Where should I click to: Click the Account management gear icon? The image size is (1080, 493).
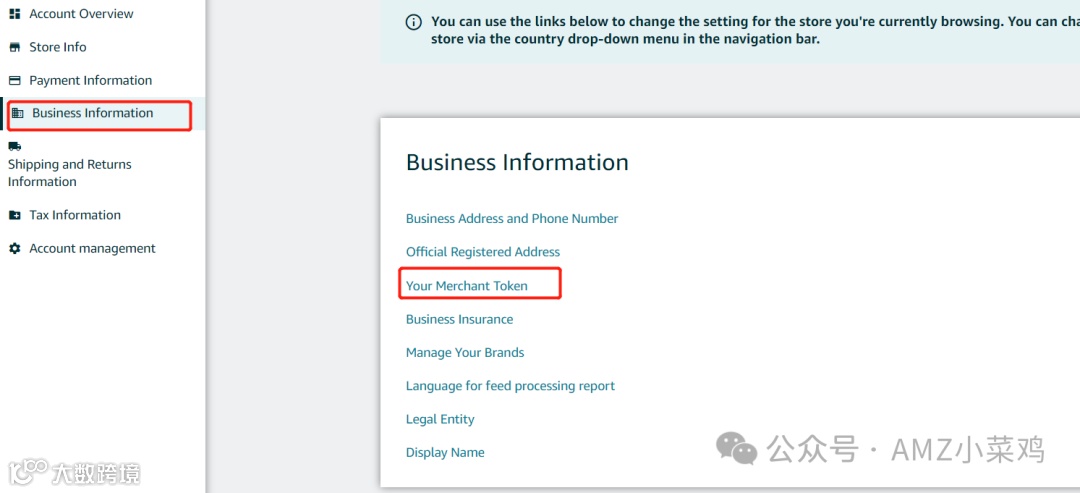click(x=14, y=249)
